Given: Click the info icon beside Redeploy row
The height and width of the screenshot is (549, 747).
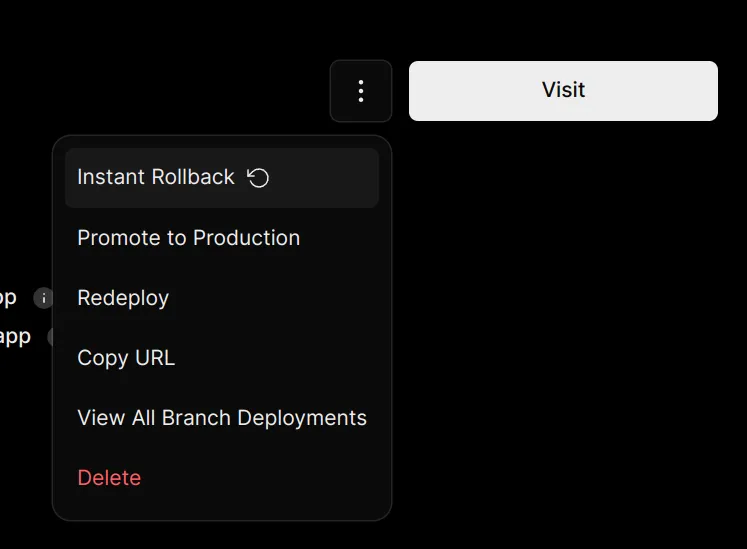Looking at the screenshot, I should (x=43, y=298).
